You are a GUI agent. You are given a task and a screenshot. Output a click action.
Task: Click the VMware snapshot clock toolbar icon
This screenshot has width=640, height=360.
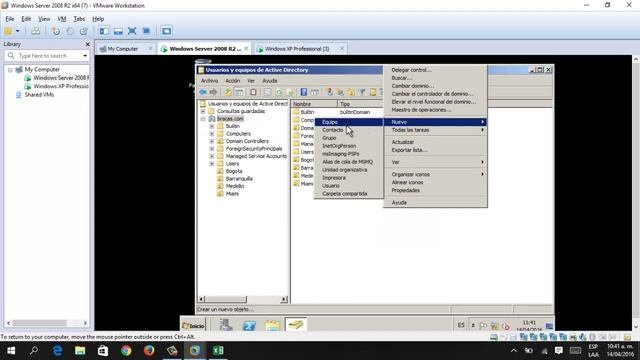point(56,31)
